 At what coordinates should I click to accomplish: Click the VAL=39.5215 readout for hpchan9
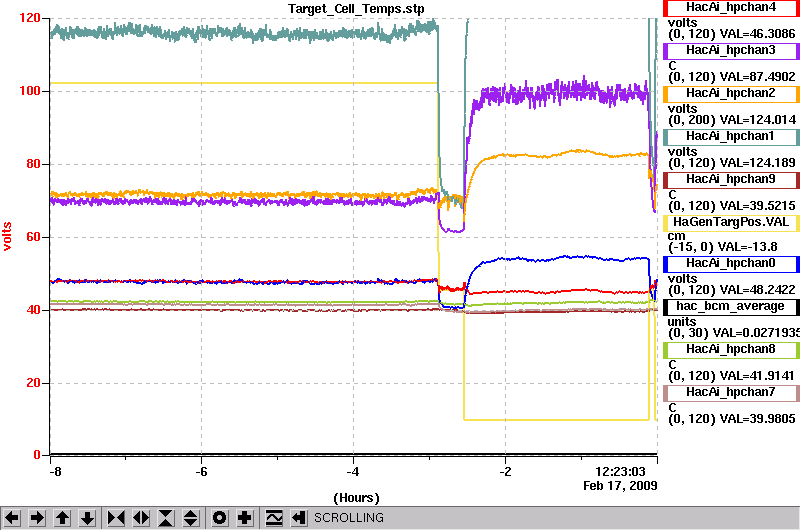[757, 206]
